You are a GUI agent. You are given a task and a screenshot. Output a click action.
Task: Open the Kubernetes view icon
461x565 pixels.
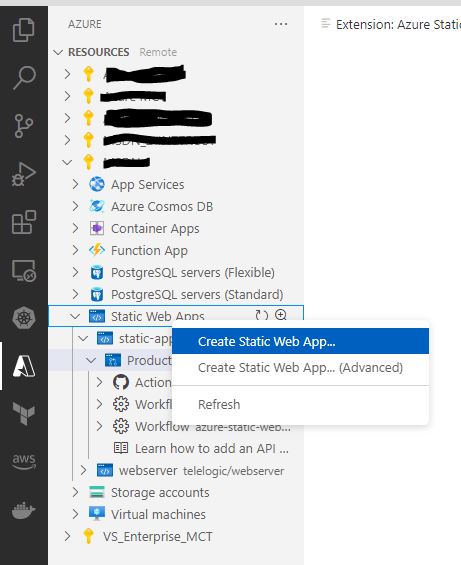click(24, 318)
